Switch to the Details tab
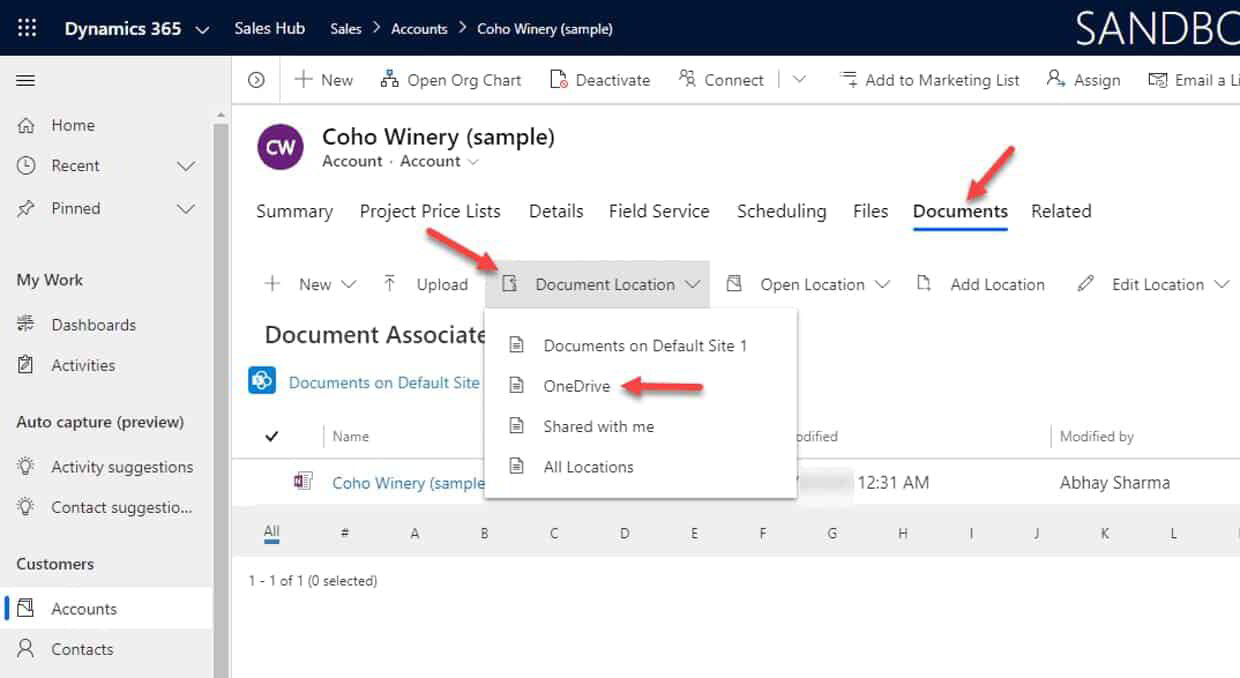Viewport: 1240px width, 678px height. (555, 211)
